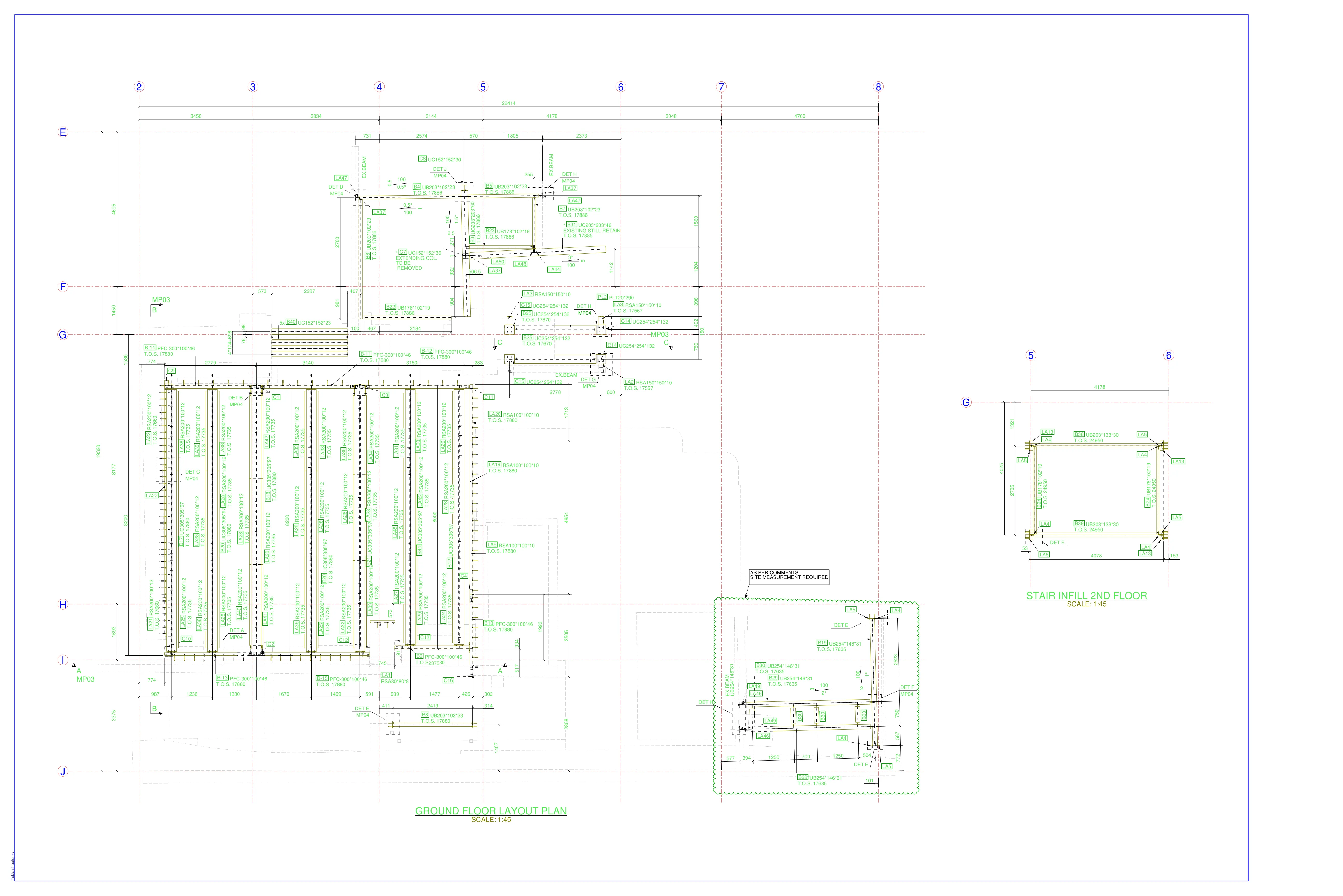This screenshot has width=1343, height=896.
Task: Click grid bubble 7 on the top axis
Action: coord(721,87)
